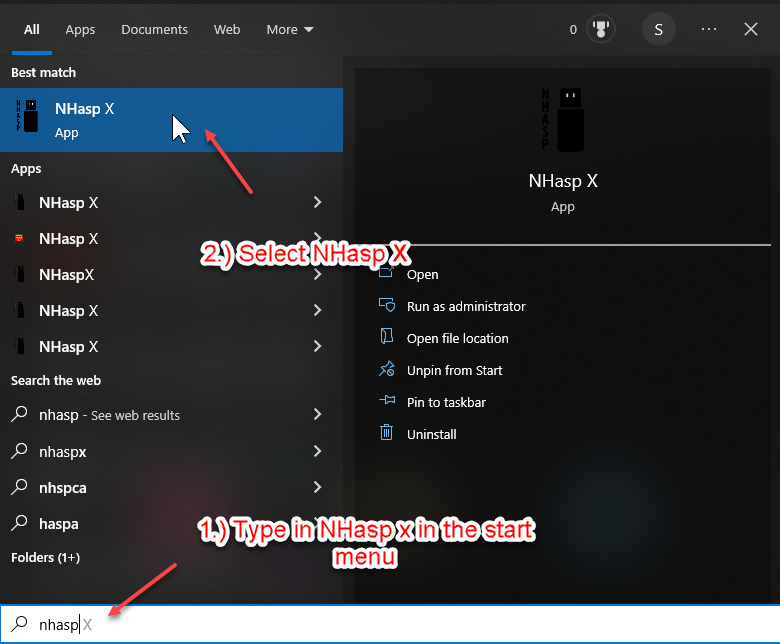The height and width of the screenshot is (644, 780).
Task: Click the Unpin from Start pin icon
Action: point(387,369)
